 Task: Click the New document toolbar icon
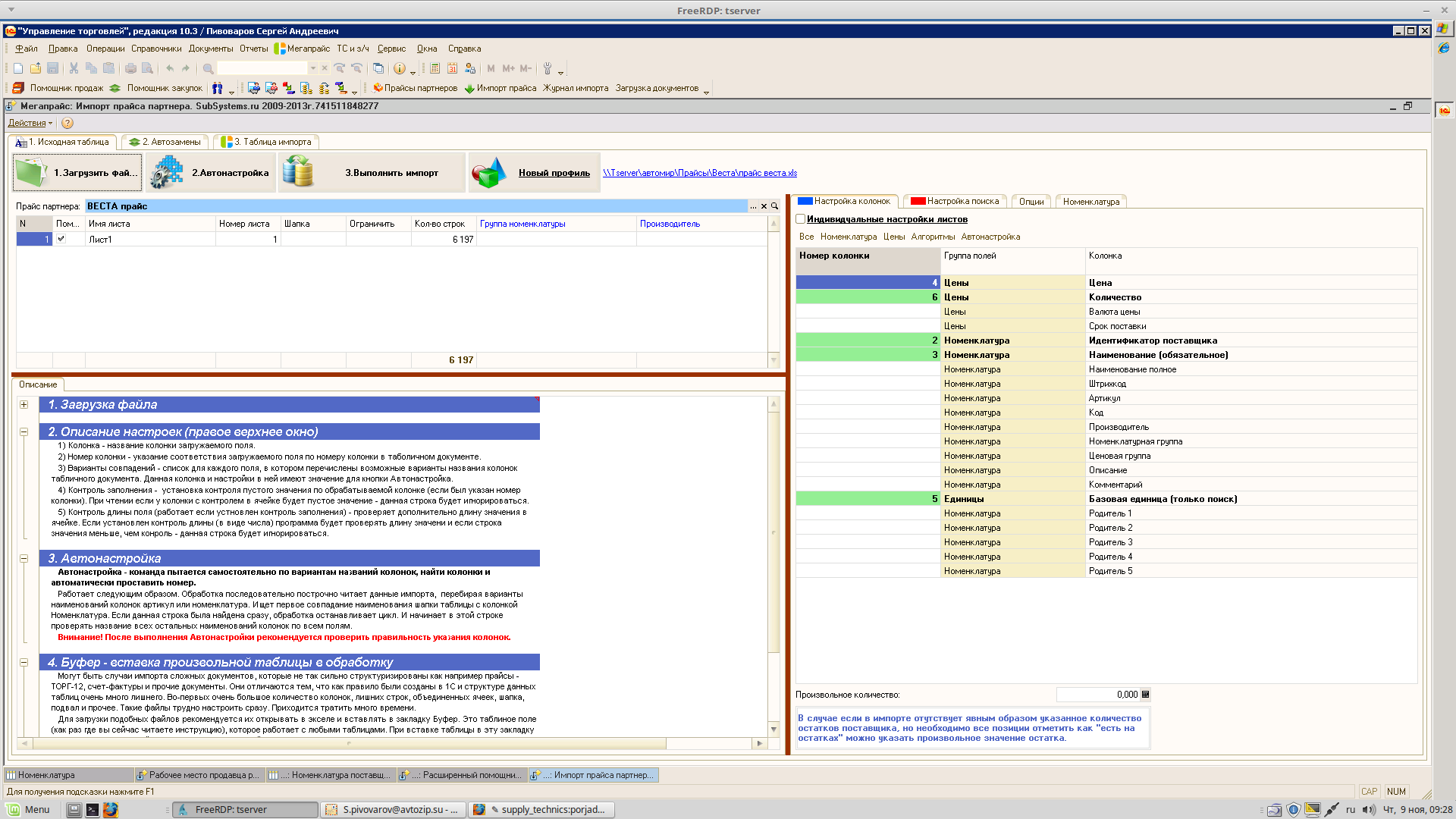point(18,68)
